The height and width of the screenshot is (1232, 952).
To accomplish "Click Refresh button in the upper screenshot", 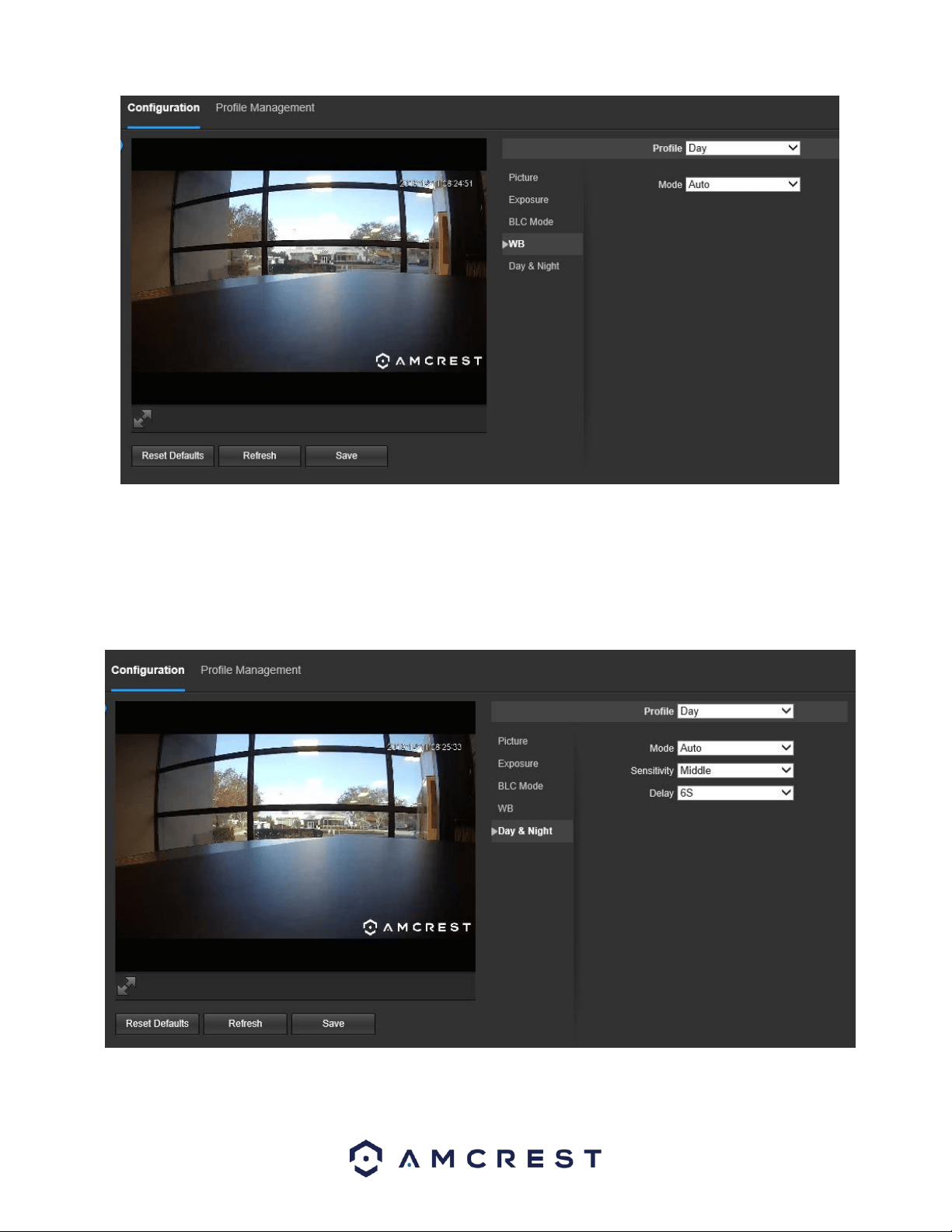I will (x=260, y=456).
